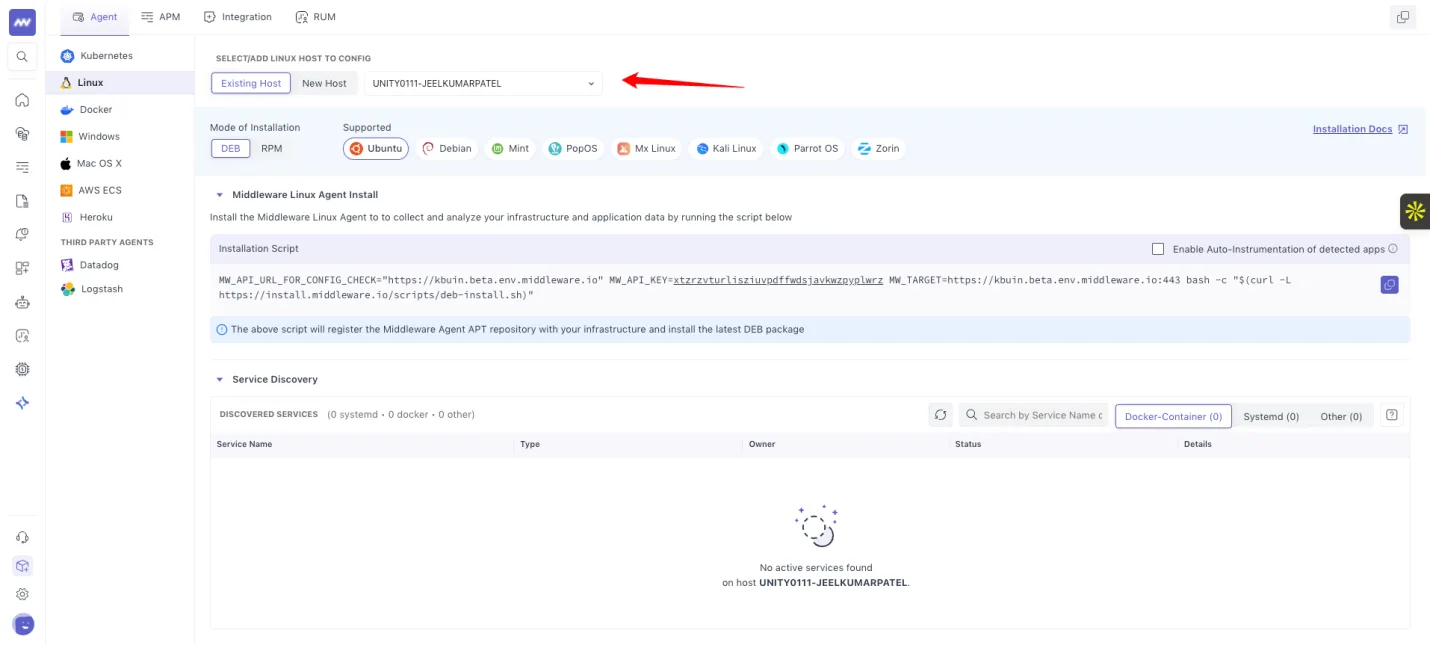Copy the installation script
1430x645 pixels.
click(1389, 285)
